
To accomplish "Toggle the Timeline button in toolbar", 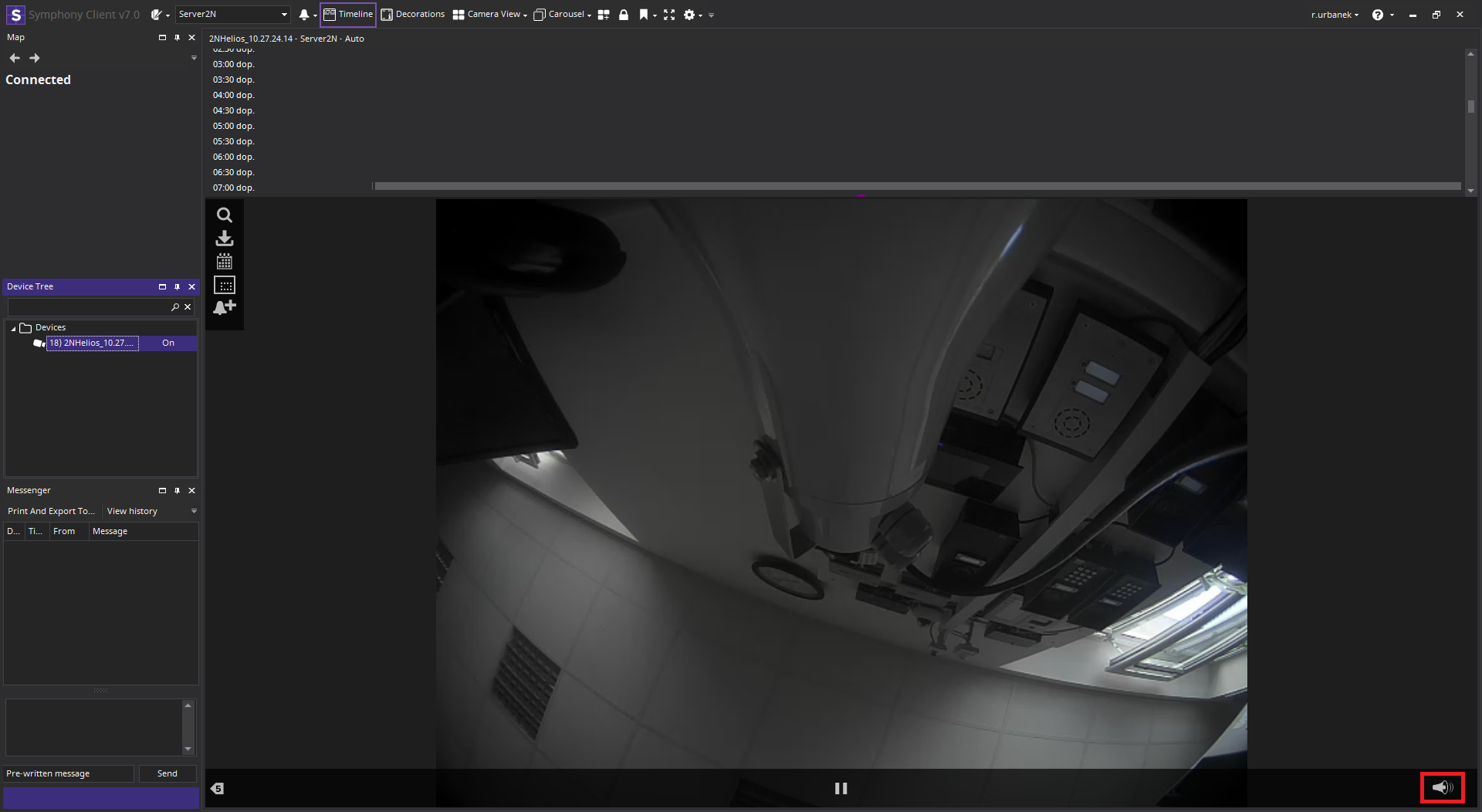I will point(348,15).
